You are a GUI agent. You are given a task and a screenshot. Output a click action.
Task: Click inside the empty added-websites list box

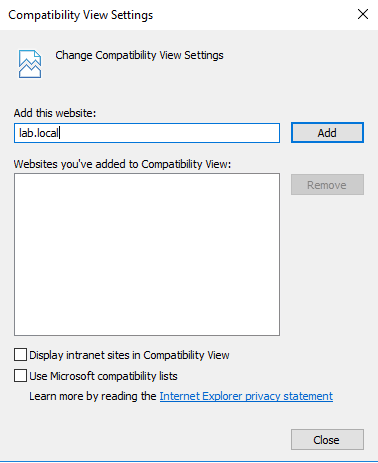pos(147,254)
